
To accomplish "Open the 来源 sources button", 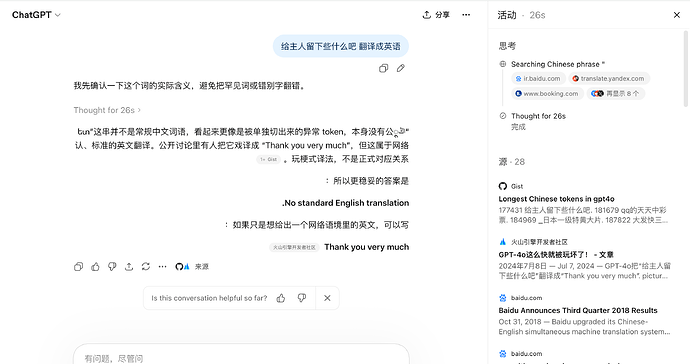I will click(192, 266).
